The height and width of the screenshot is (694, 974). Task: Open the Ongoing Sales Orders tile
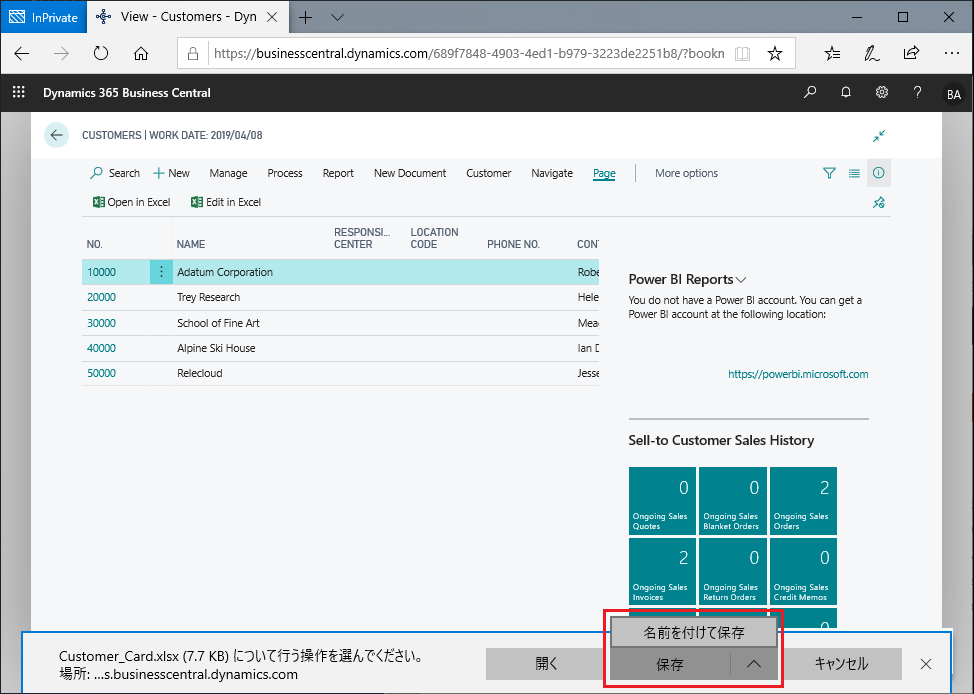coord(803,501)
